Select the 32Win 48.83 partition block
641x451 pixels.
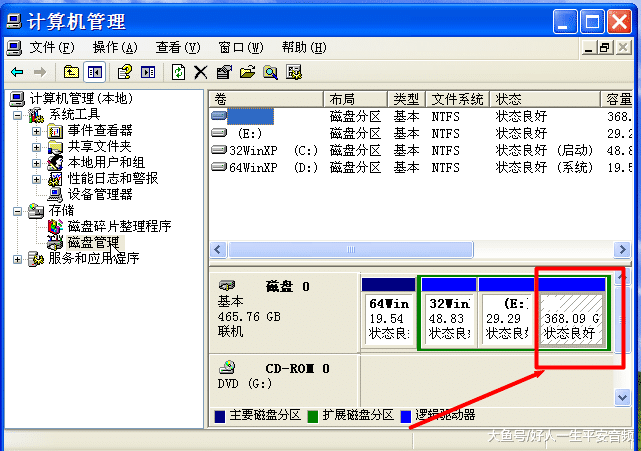(448, 313)
